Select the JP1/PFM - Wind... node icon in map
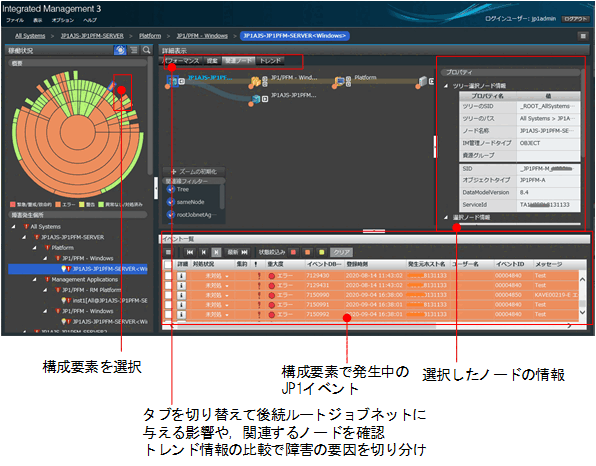 tap(256, 81)
